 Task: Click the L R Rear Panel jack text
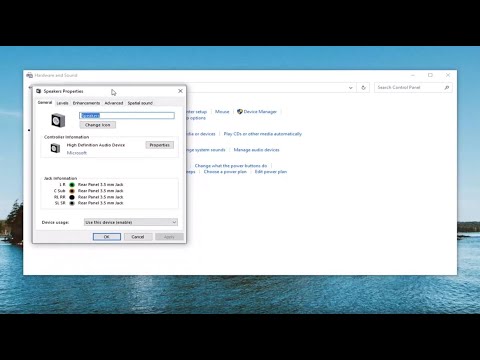101,185
